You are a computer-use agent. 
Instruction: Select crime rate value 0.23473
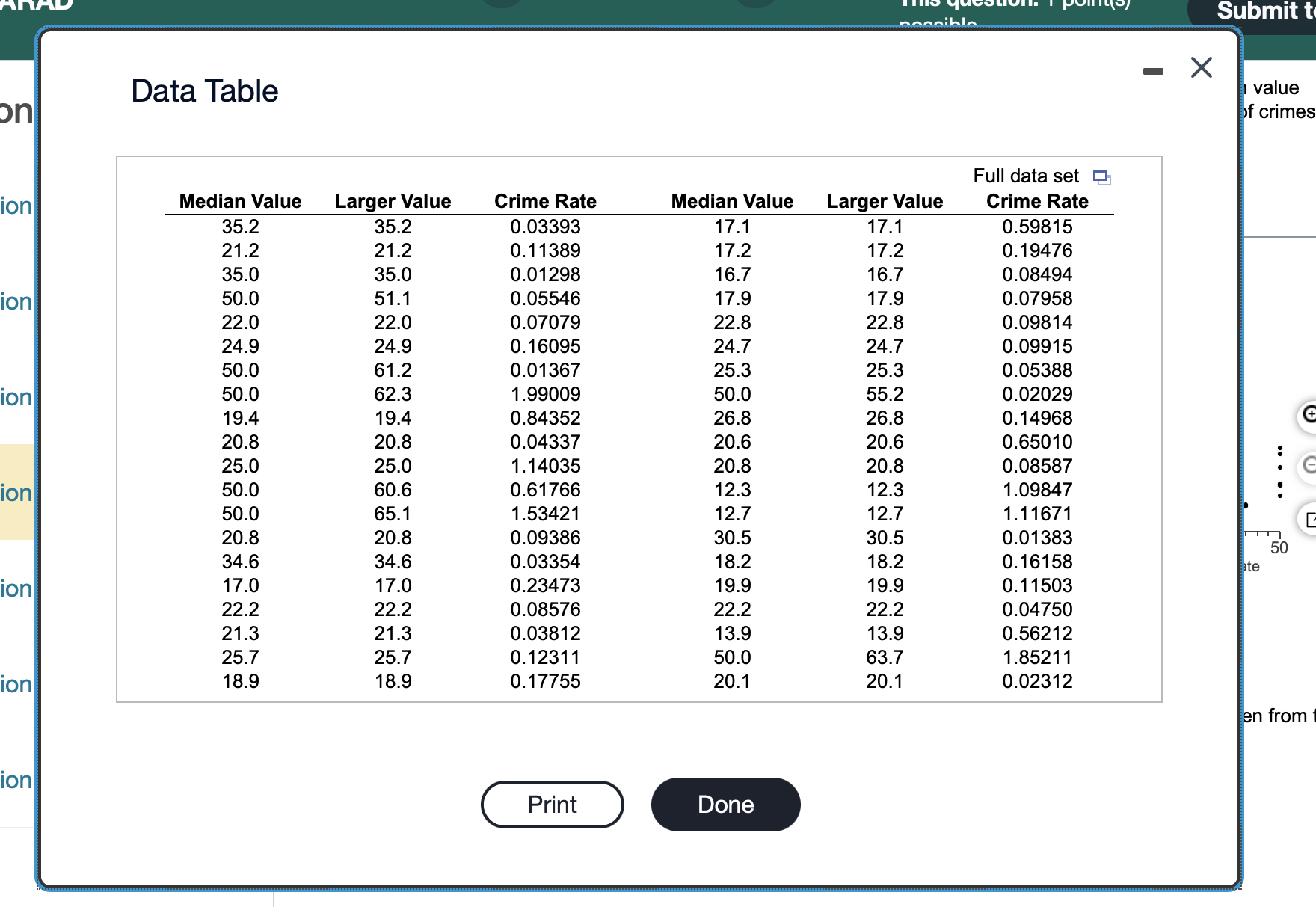click(x=546, y=585)
